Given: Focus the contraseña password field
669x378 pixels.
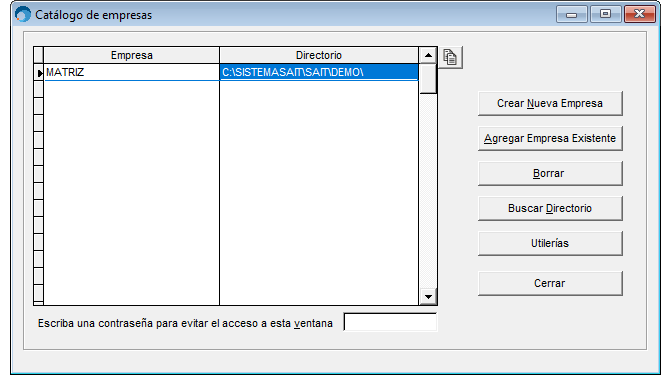Looking at the screenshot, I should click(x=390, y=322).
